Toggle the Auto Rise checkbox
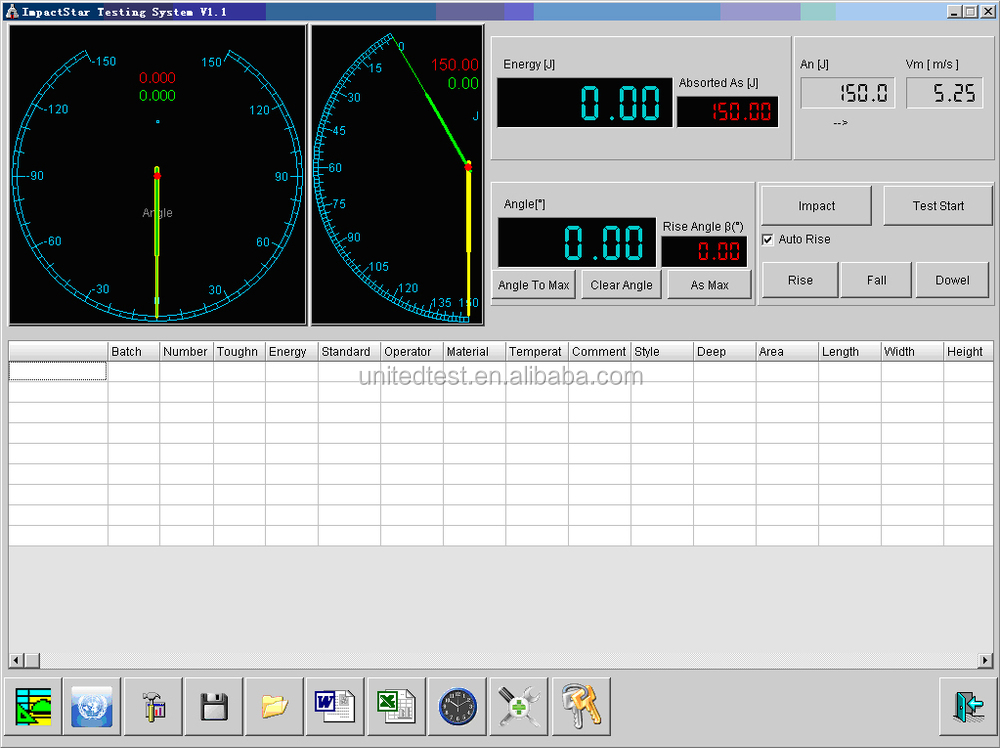 tap(767, 240)
